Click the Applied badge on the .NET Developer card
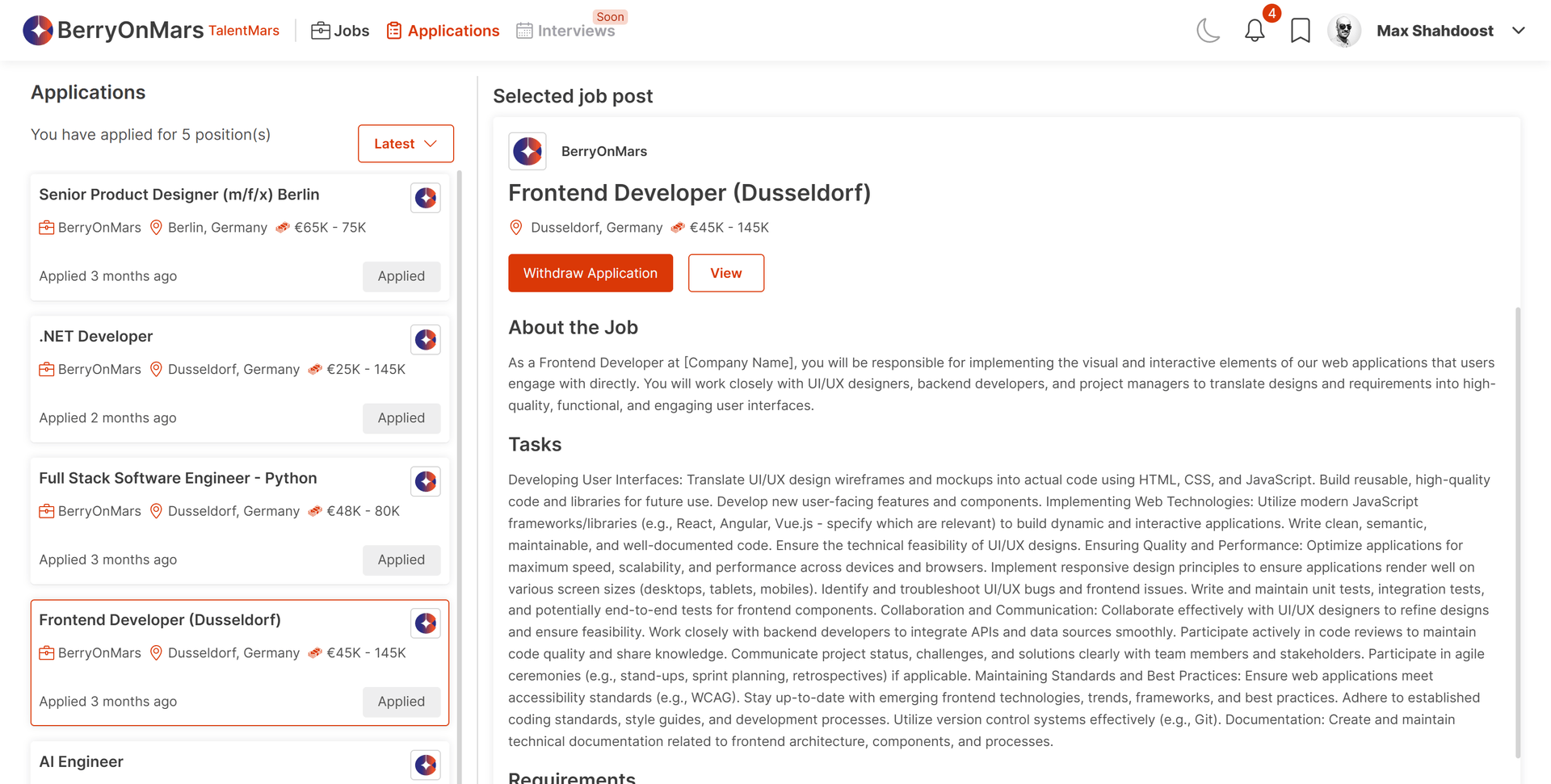This screenshot has width=1551, height=784. (x=401, y=418)
